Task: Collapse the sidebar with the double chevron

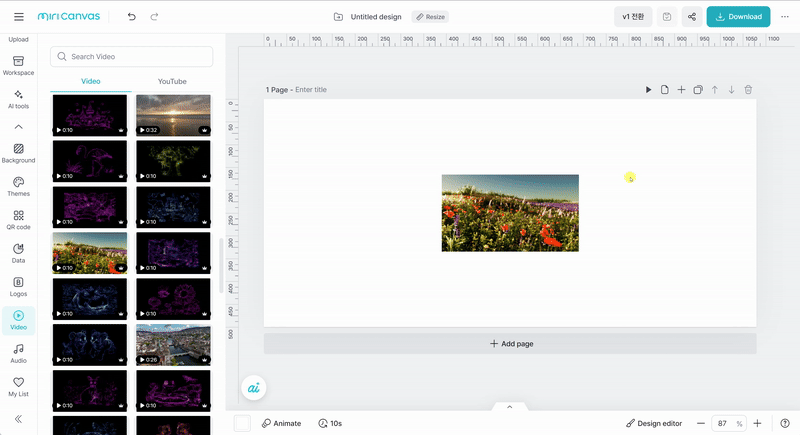Action: pyautogui.click(x=18, y=419)
